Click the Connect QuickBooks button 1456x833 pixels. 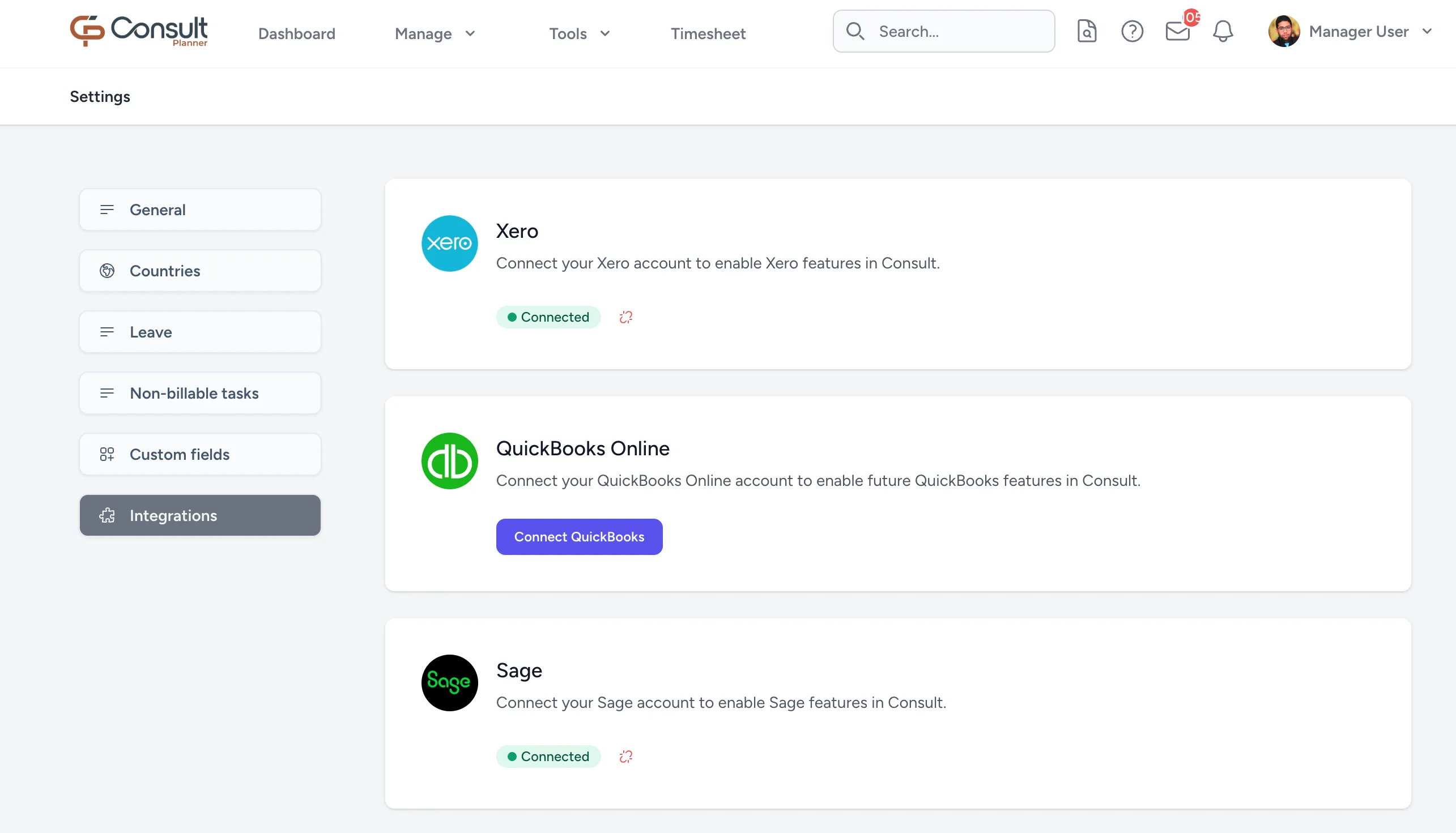pyautogui.click(x=579, y=537)
